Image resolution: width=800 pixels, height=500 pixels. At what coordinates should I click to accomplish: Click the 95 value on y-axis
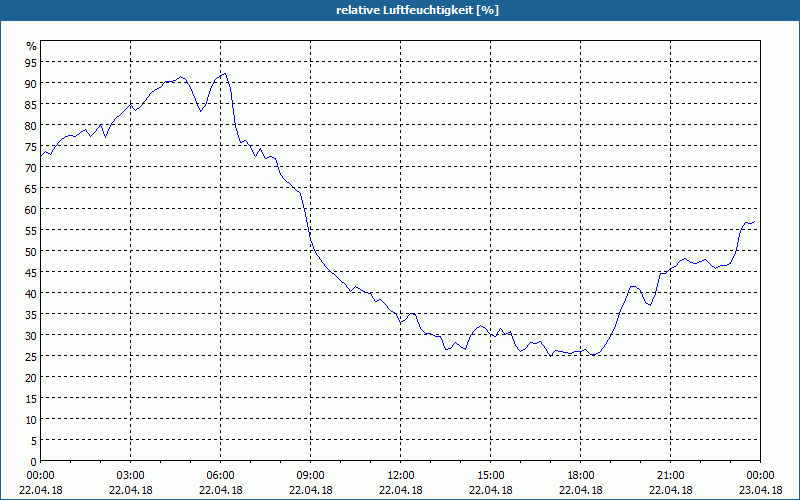click(x=32, y=62)
